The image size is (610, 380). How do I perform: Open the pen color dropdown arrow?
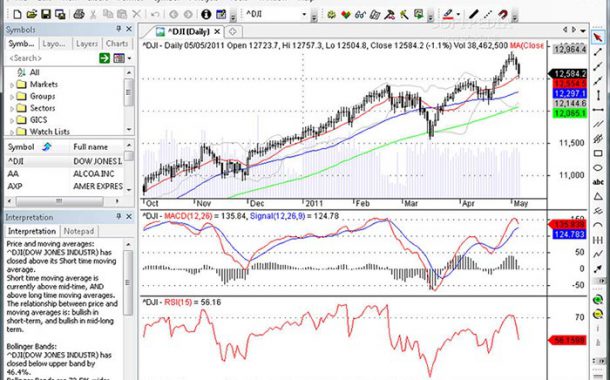point(458,15)
